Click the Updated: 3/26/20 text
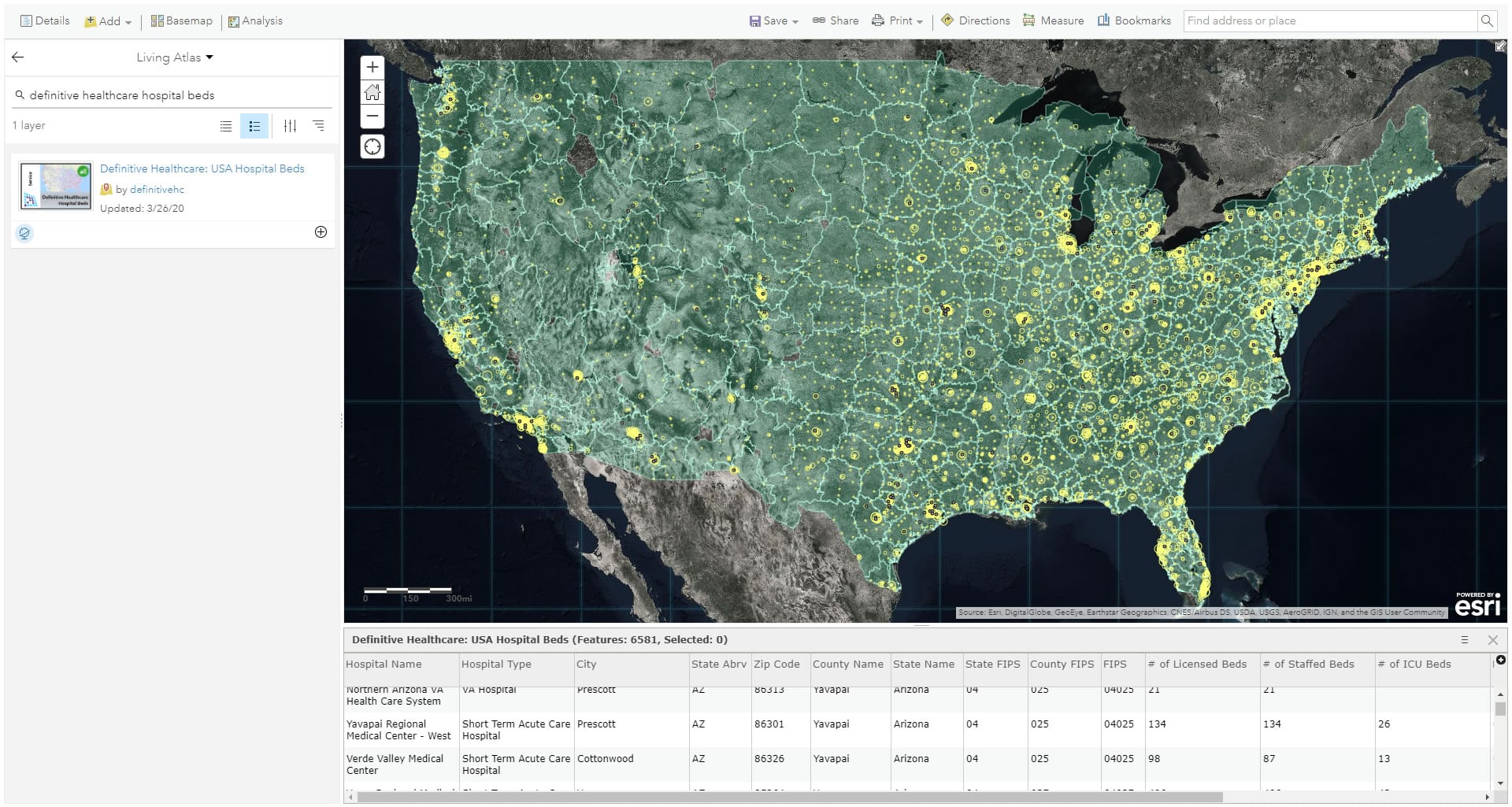Screen dimensions: 1512x807 click(x=142, y=209)
